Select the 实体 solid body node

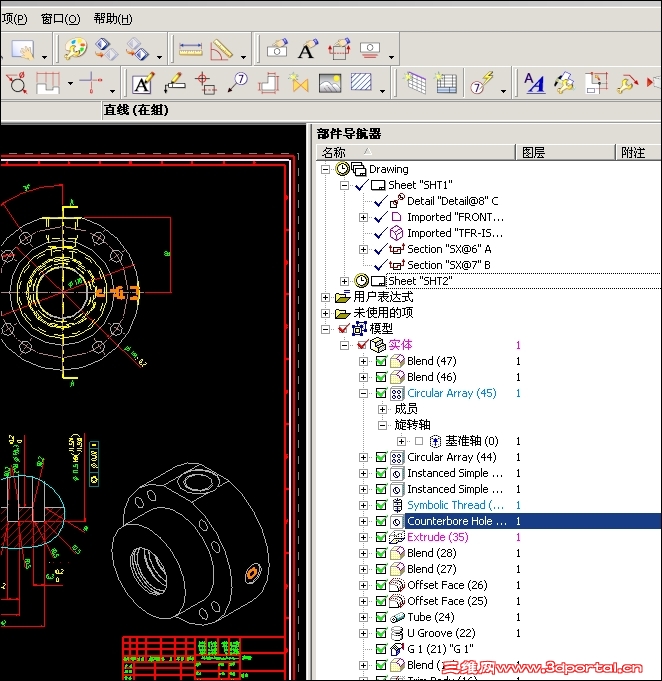(x=400, y=345)
